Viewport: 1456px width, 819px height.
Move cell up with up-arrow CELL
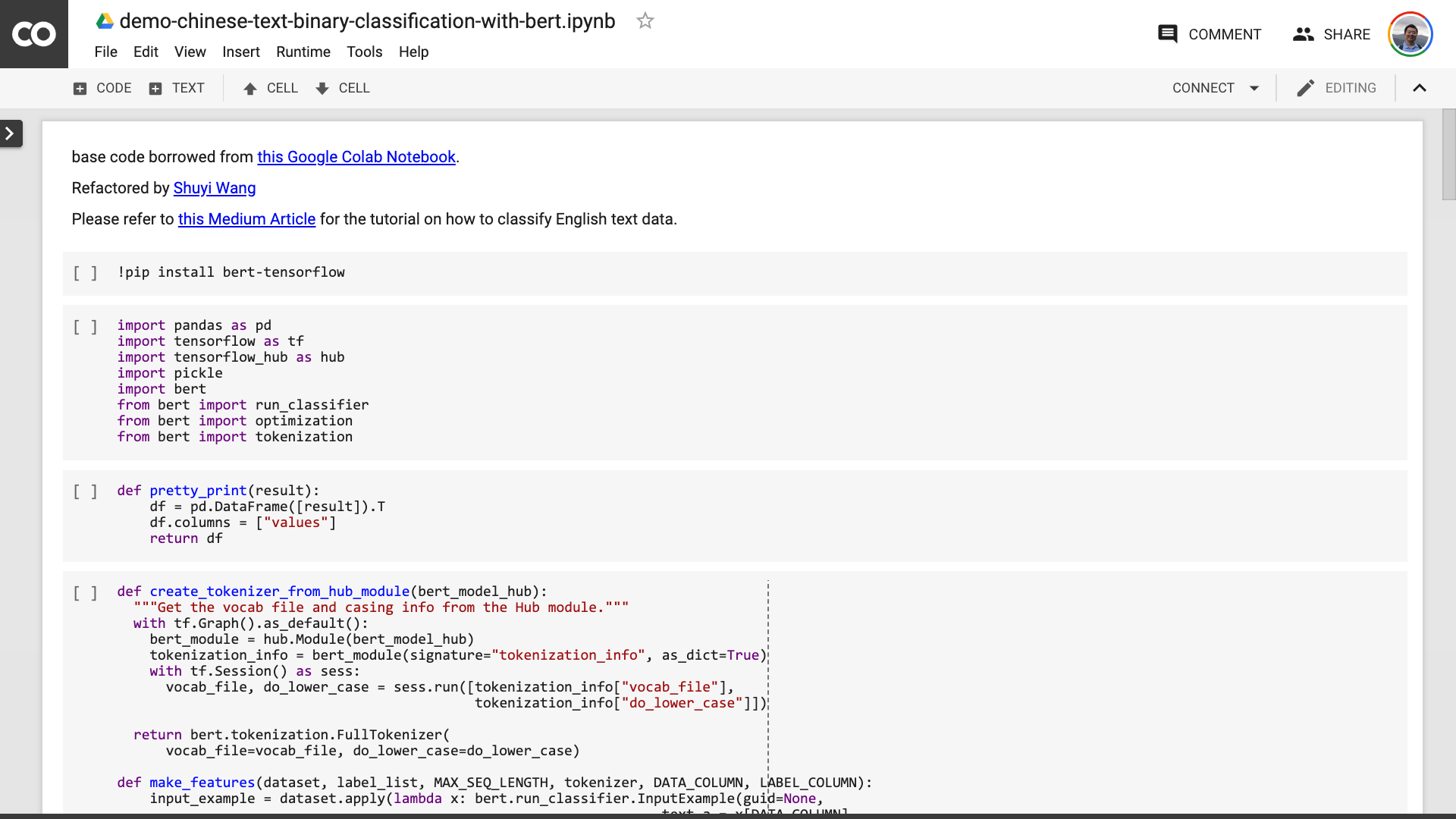pos(270,88)
